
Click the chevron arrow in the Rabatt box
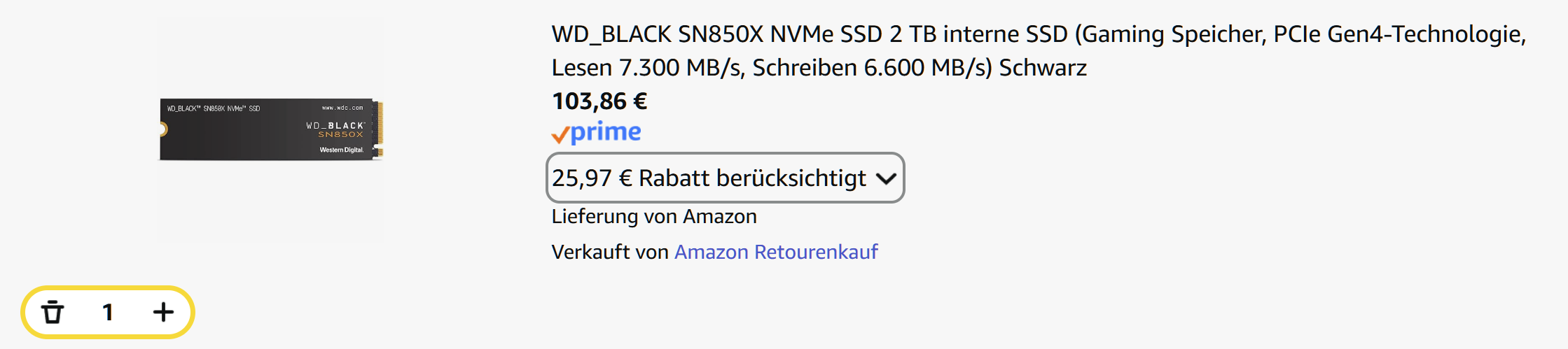[886, 179]
